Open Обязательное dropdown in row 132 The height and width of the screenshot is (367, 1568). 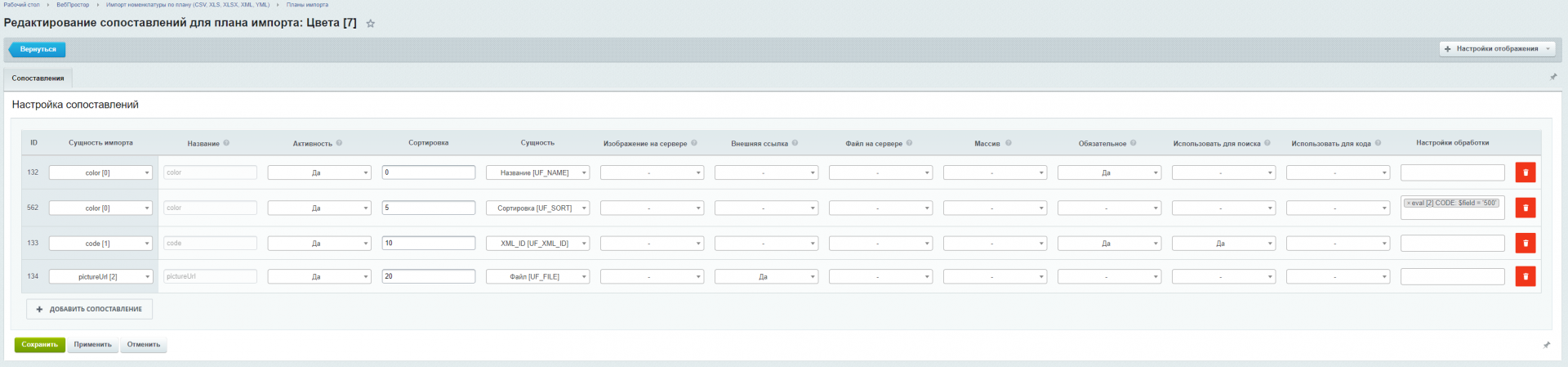tap(1109, 172)
